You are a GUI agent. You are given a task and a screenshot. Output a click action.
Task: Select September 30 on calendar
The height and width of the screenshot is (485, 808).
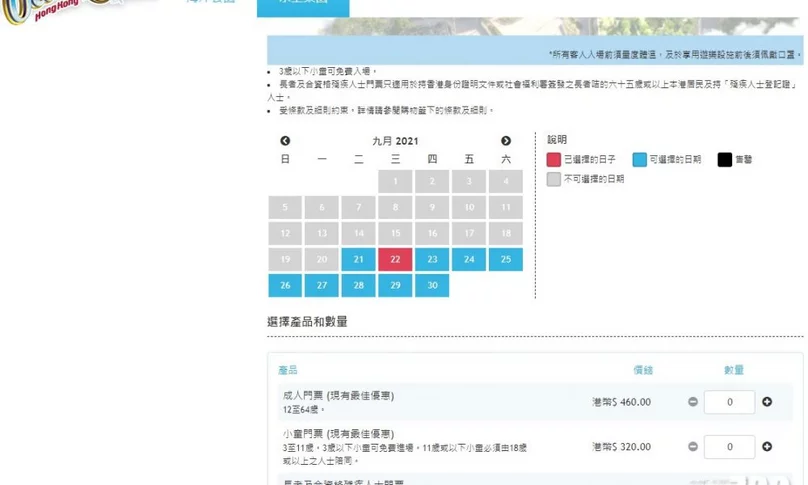(x=432, y=285)
